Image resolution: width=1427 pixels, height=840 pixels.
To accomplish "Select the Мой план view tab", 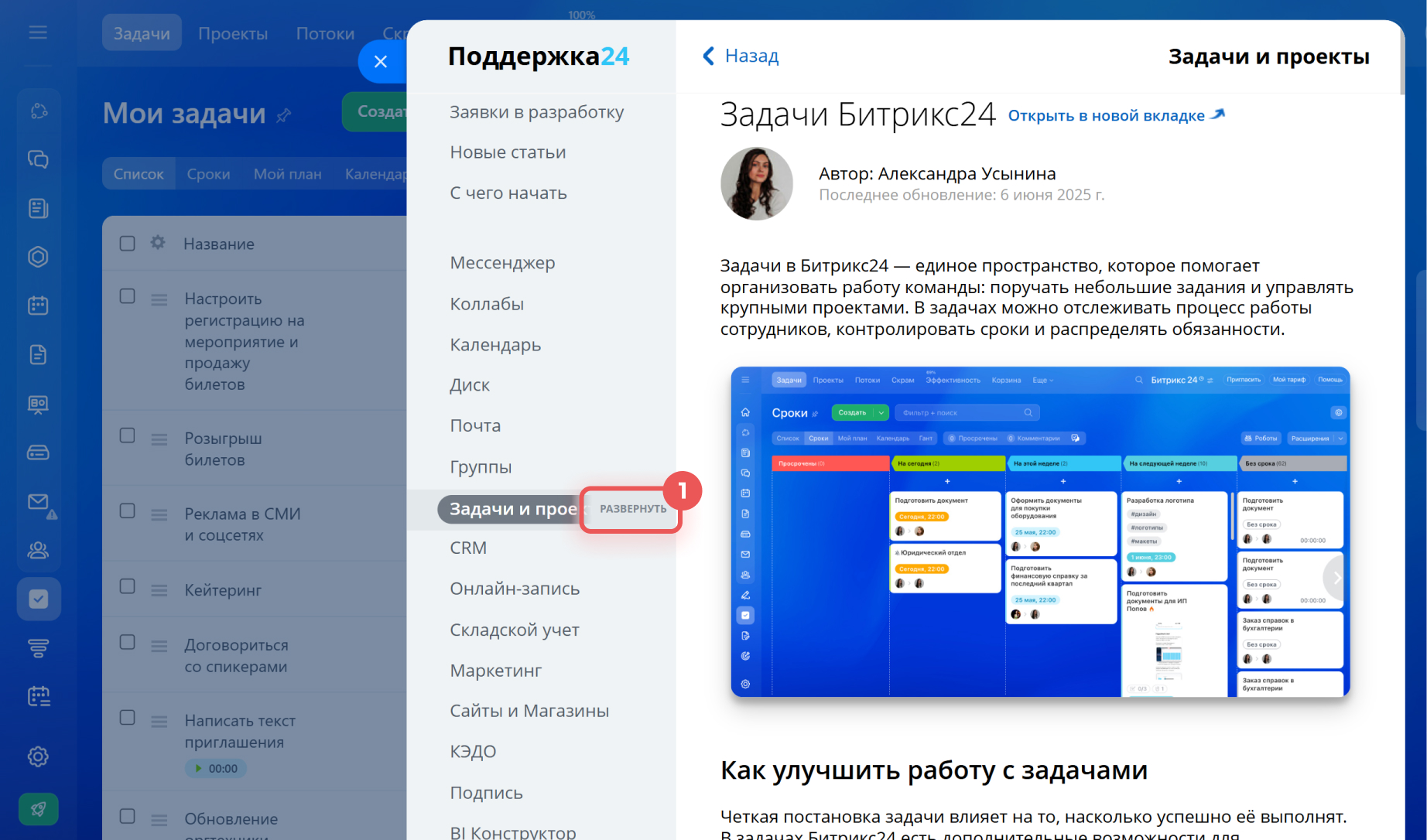I will click(287, 174).
